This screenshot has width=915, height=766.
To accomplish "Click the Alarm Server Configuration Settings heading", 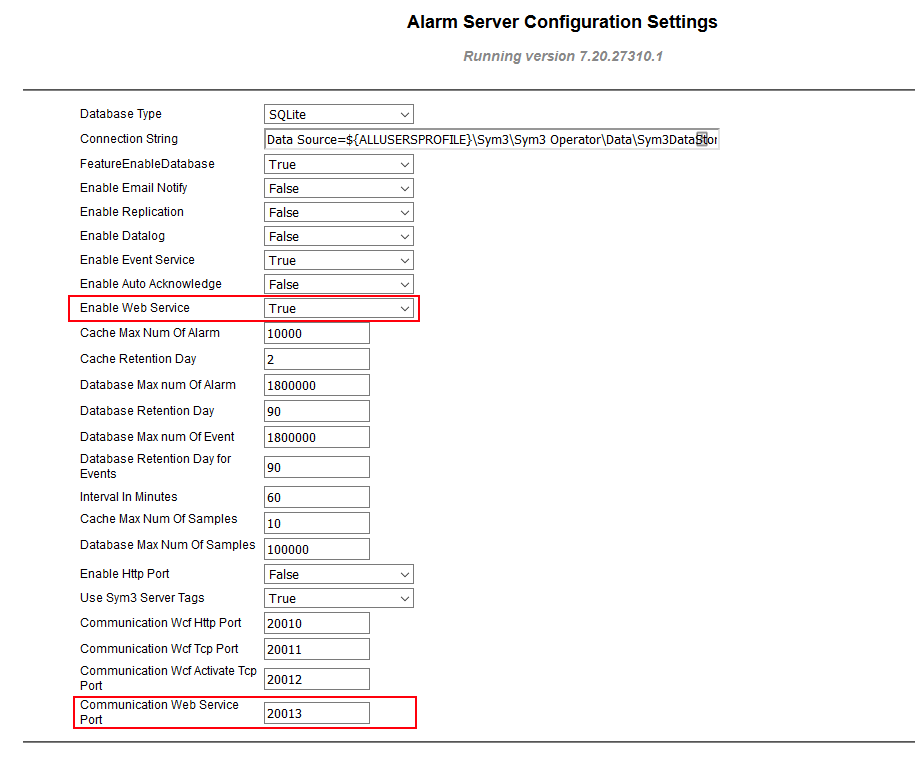I will (562, 22).
